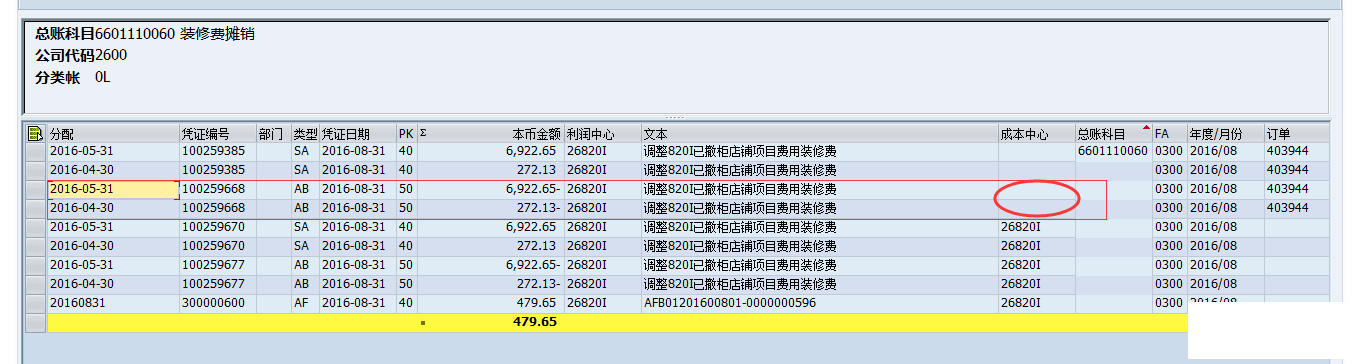The image size is (1360, 364).
Task: Click 订单 403944 in the first 100259385 row
Action: [1287, 151]
